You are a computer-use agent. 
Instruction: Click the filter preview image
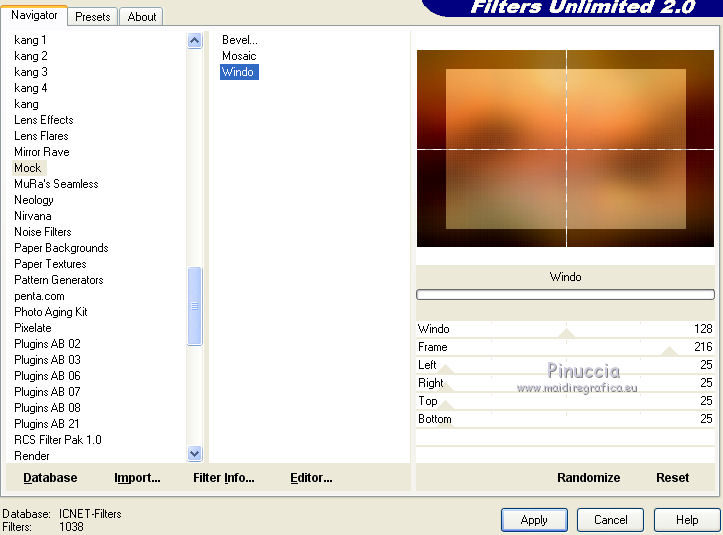click(x=565, y=149)
